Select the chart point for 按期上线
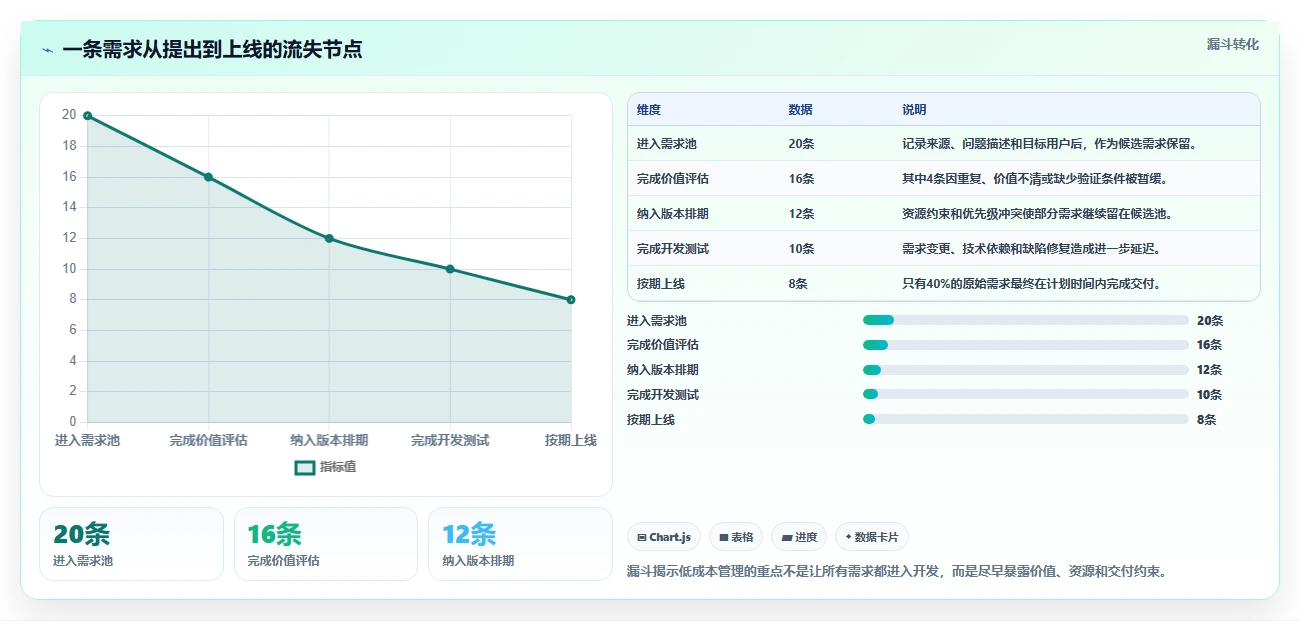 point(571,300)
